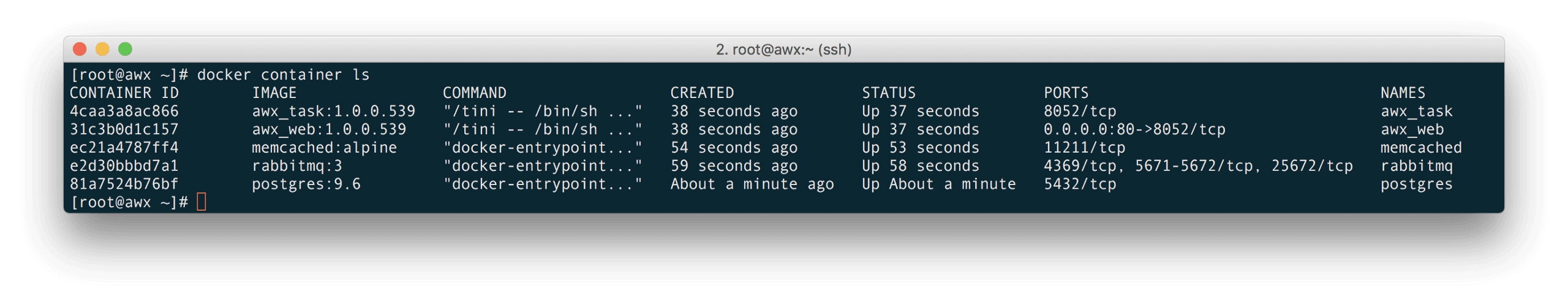
Task: Click the container ID 81a7524b76bf
Action: 124,184
